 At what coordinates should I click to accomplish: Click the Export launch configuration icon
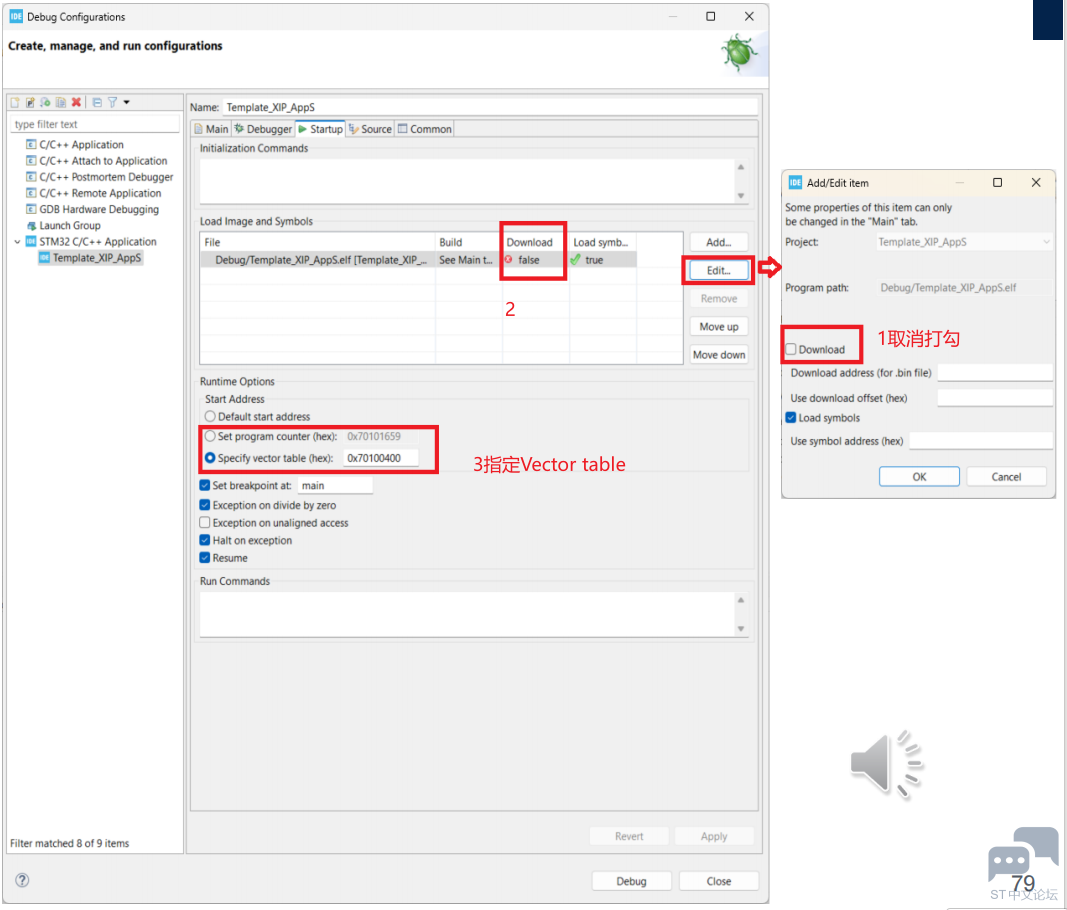point(45,102)
